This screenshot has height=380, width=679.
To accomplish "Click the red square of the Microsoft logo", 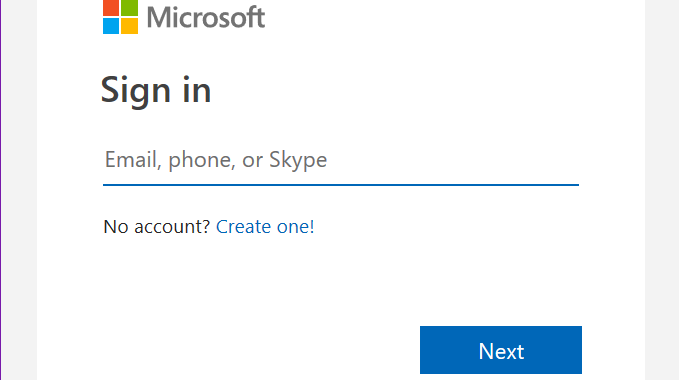I will (x=111, y=7).
